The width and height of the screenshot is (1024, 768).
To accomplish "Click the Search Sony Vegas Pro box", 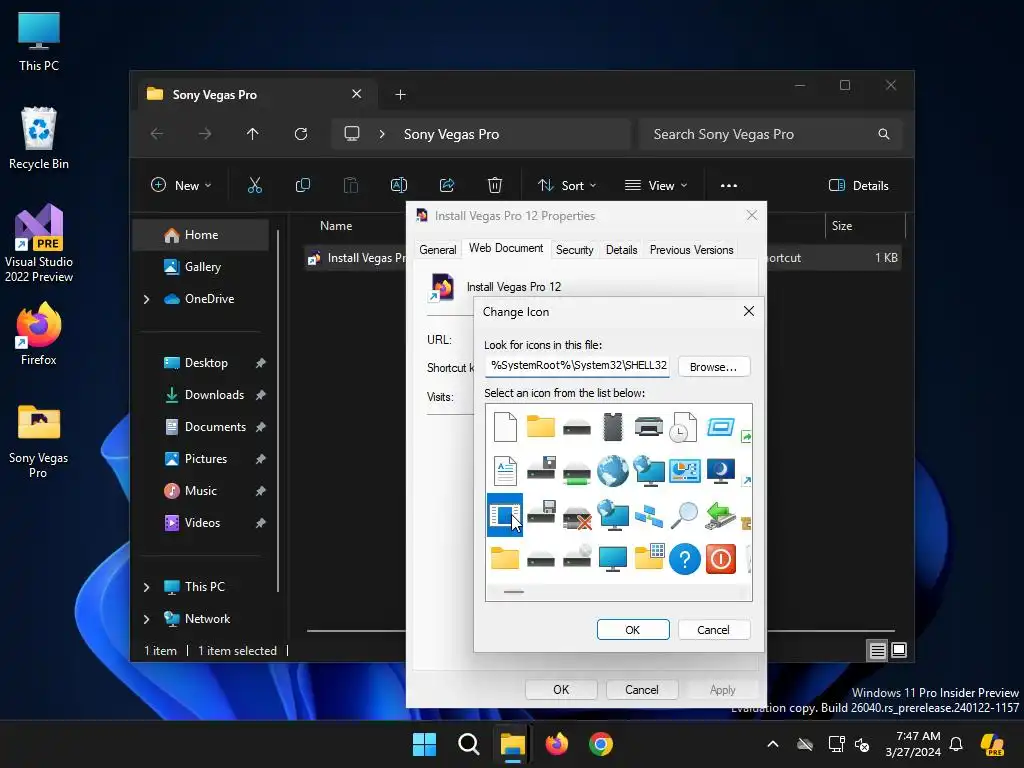I will (771, 134).
